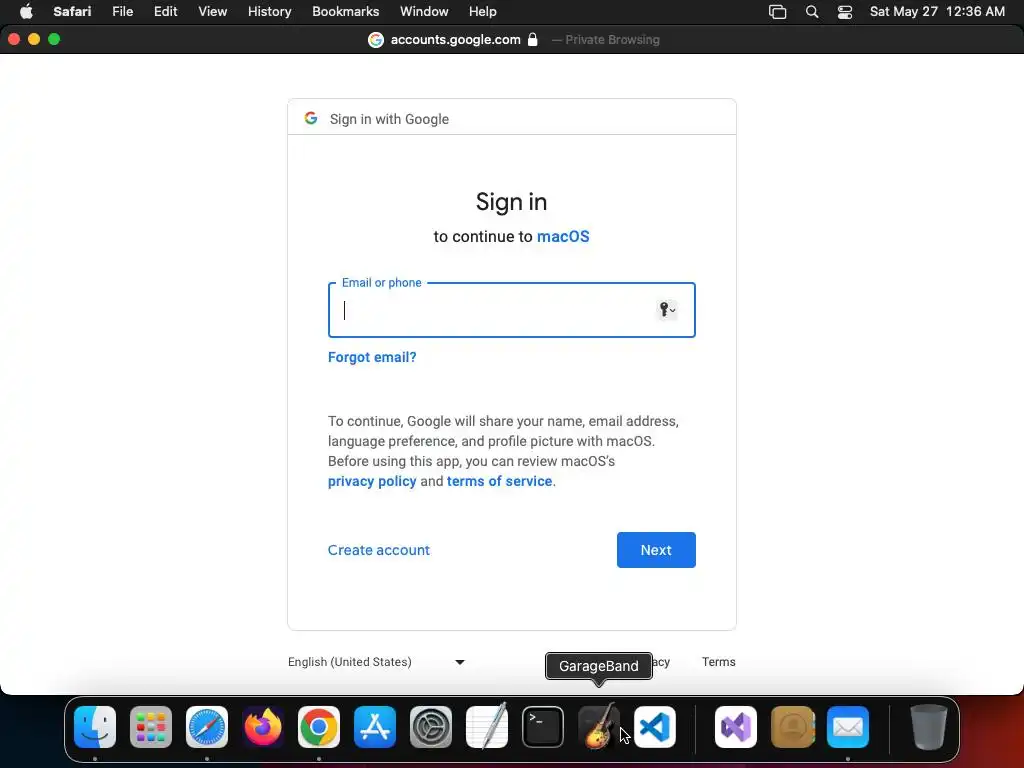
Task: Open the Safari menu
Action: 72,12
